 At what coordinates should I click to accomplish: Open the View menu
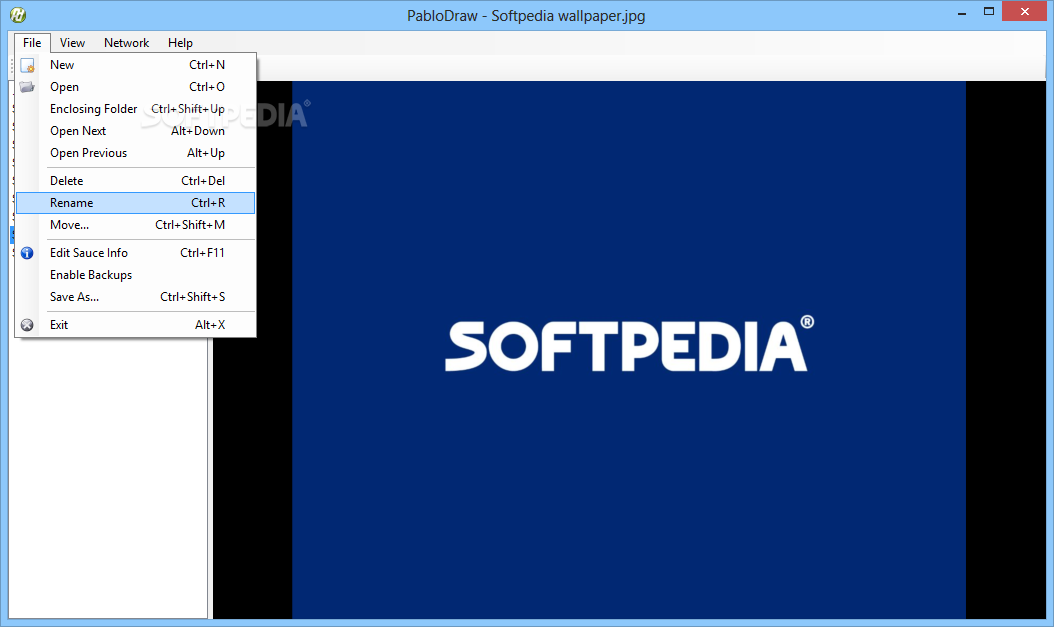coord(72,42)
